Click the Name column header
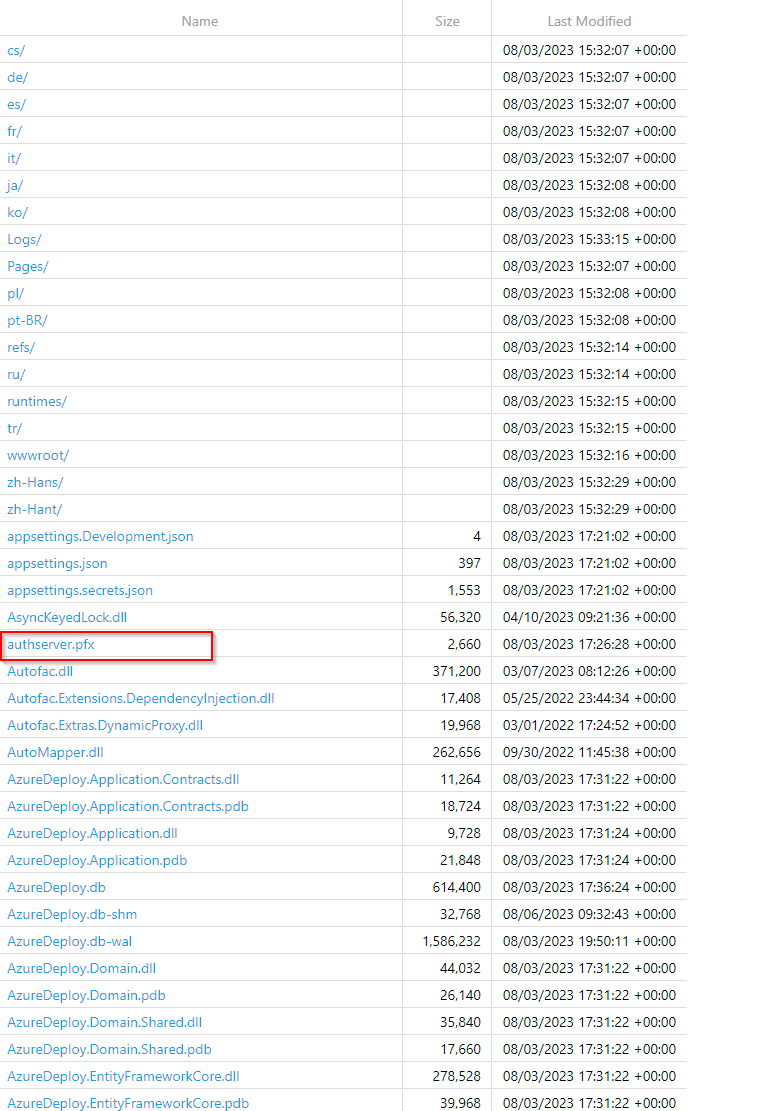The width and height of the screenshot is (771, 1111). pyautogui.click(x=200, y=21)
